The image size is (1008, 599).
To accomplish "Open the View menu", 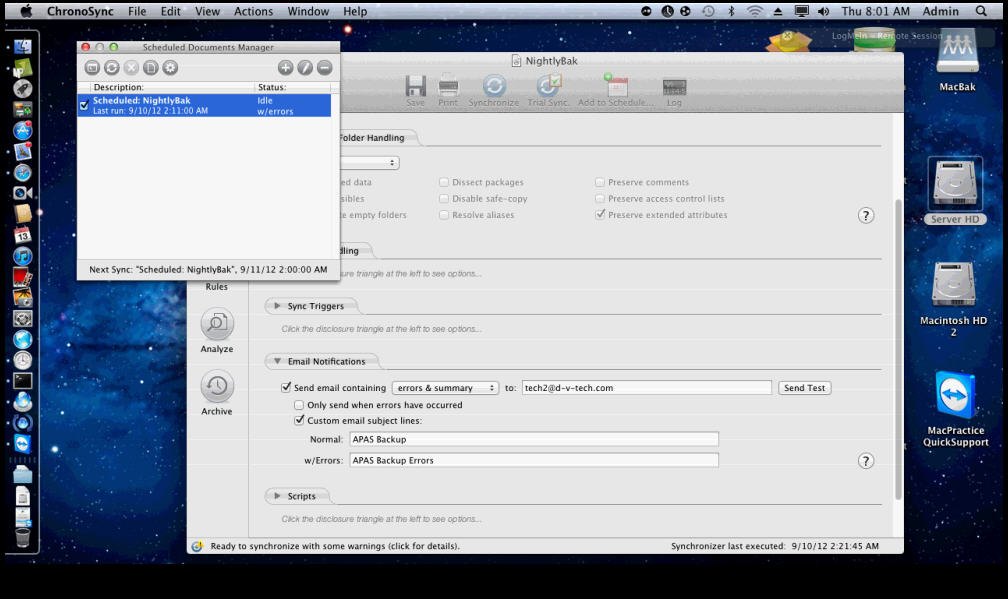I will click(x=207, y=11).
